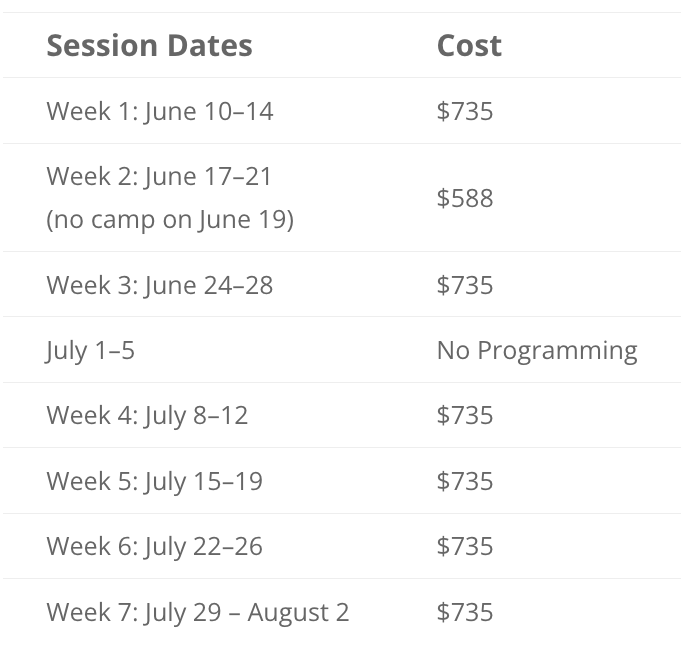Click the $735 cost for Week 3

tap(465, 285)
